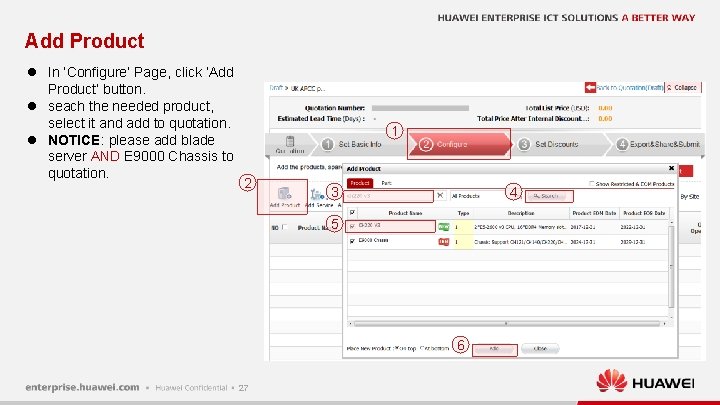Click the Product EOM Date column header
Viewport: 720px width, 405px height.
tap(594, 213)
